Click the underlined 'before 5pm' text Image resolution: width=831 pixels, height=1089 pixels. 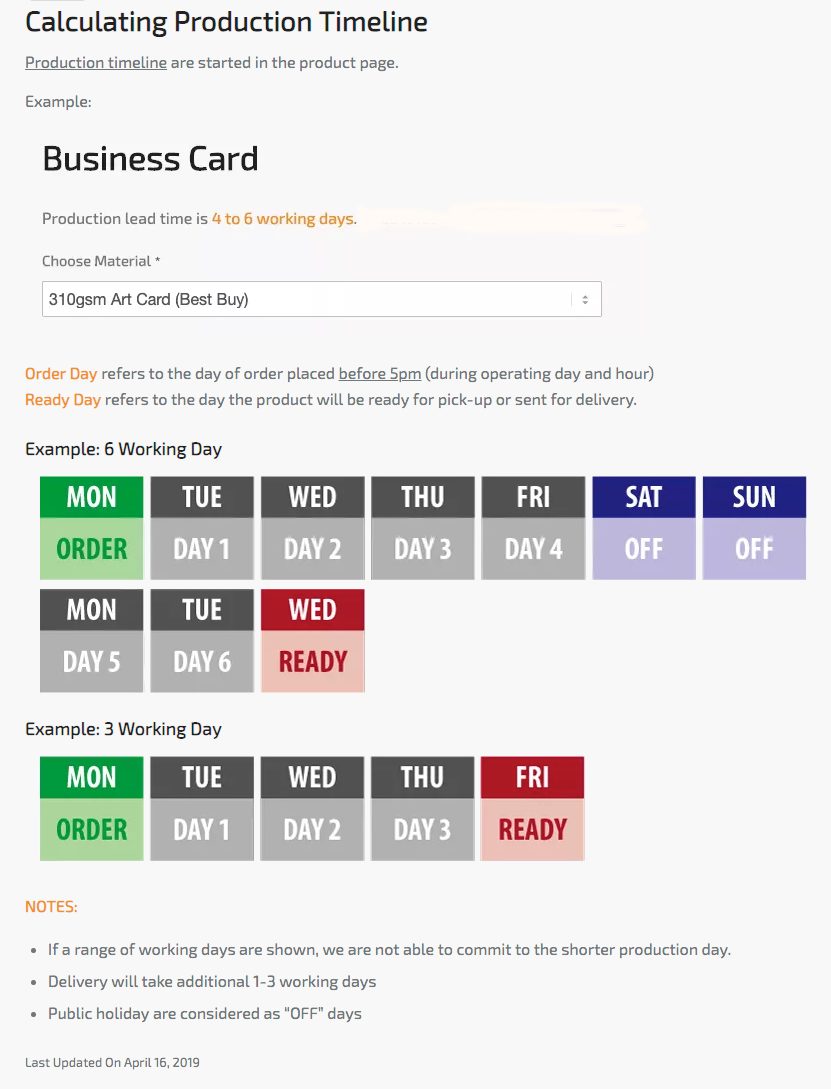(379, 374)
